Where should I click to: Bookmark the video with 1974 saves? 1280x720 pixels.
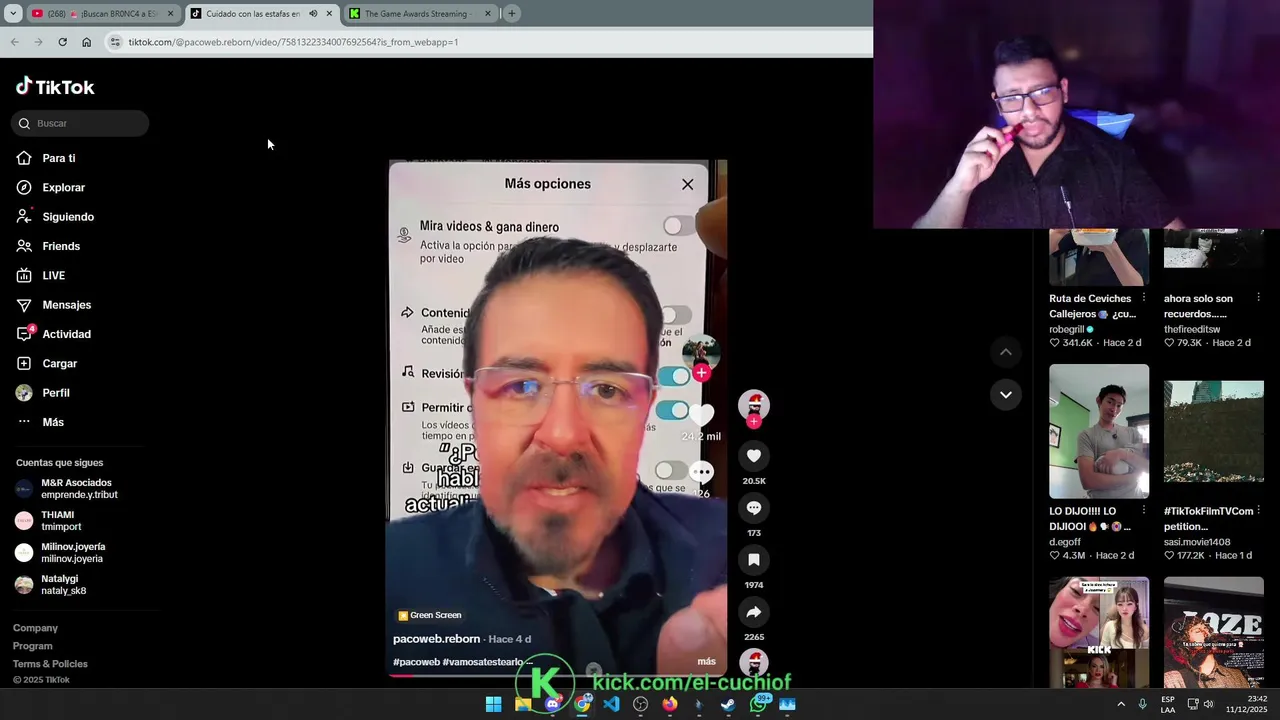click(754, 560)
